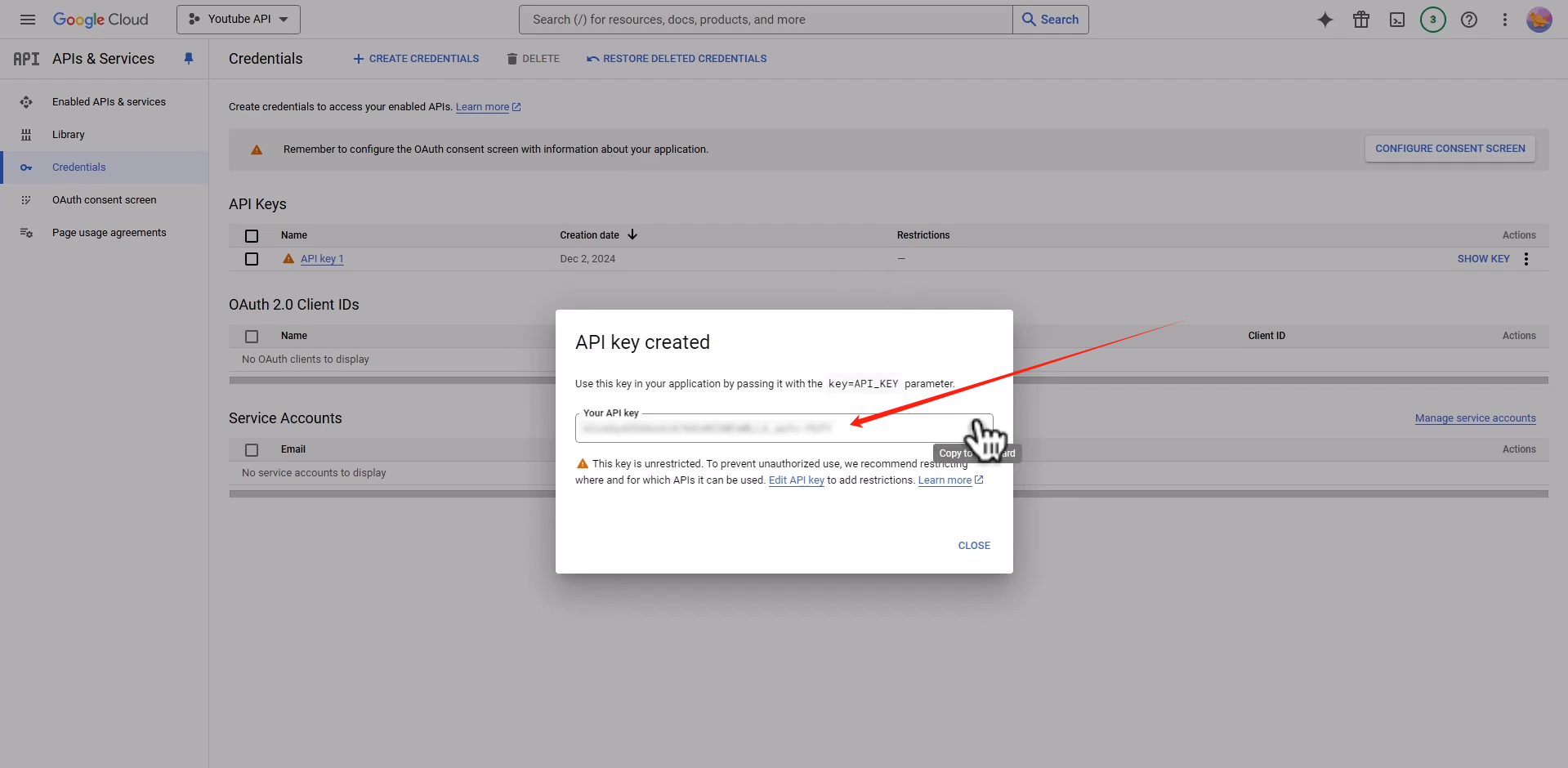Image resolution: width=1568 pixels, height=768 pixels.
Task: Sort by Creation date arrow
Action: click(632, 235)
